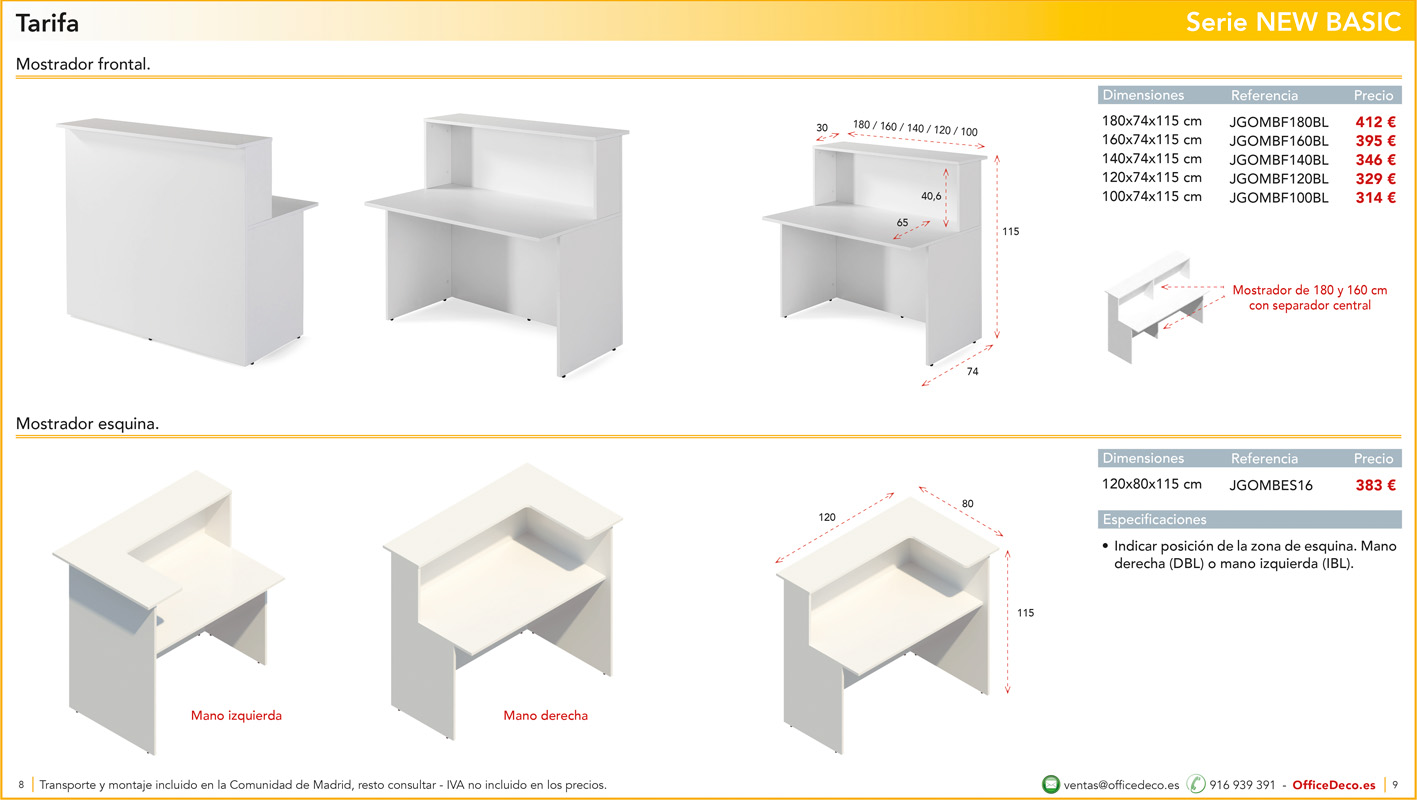
Task: Click the 'Precio' column header
Action: coord(1374,95)
